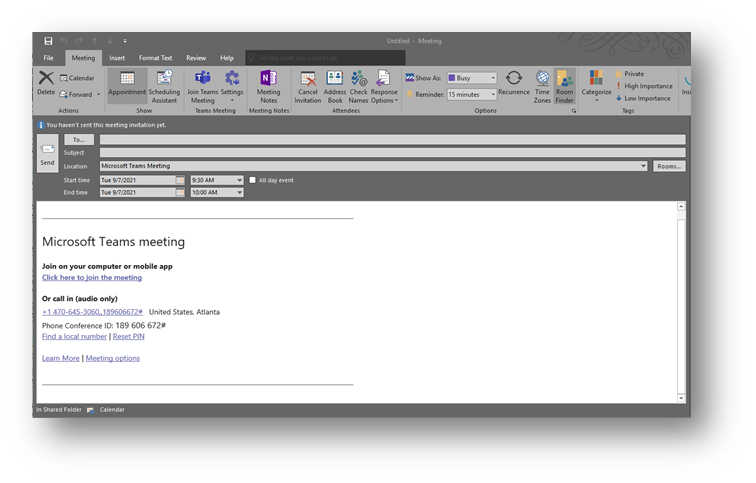Set meeting Recurrence
The height and width of the screenshot is (483, 756).
[x=513, y=83]
